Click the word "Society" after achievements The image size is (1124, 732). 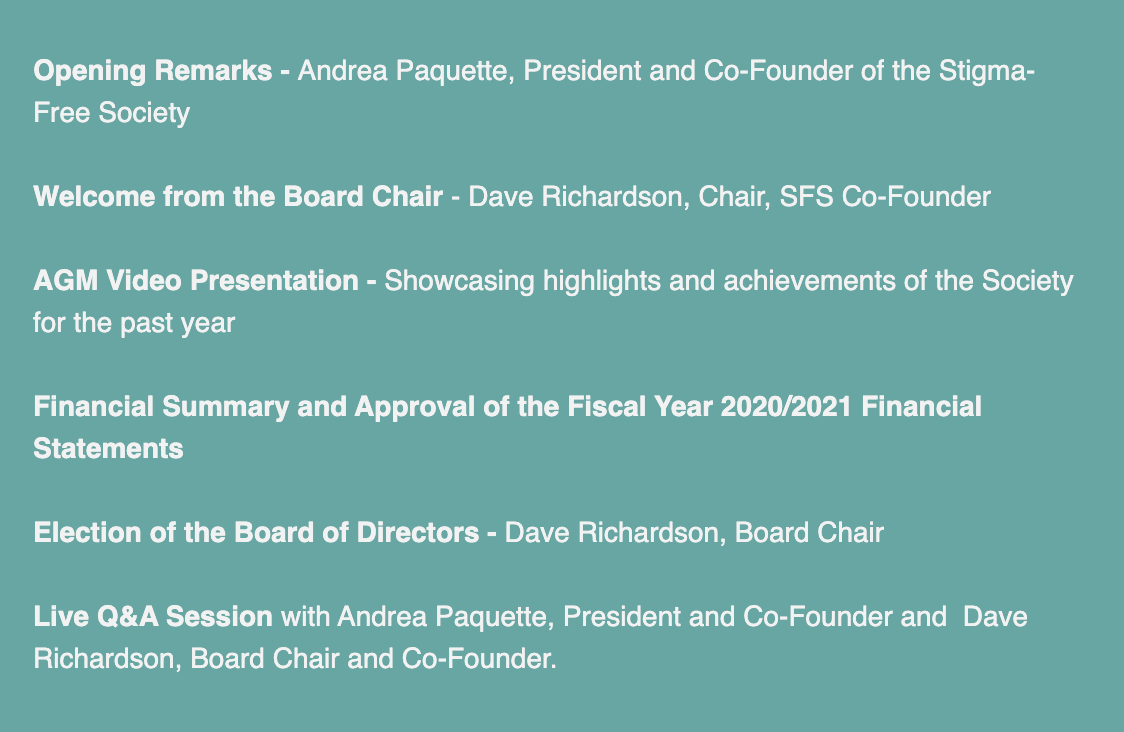1027,280
